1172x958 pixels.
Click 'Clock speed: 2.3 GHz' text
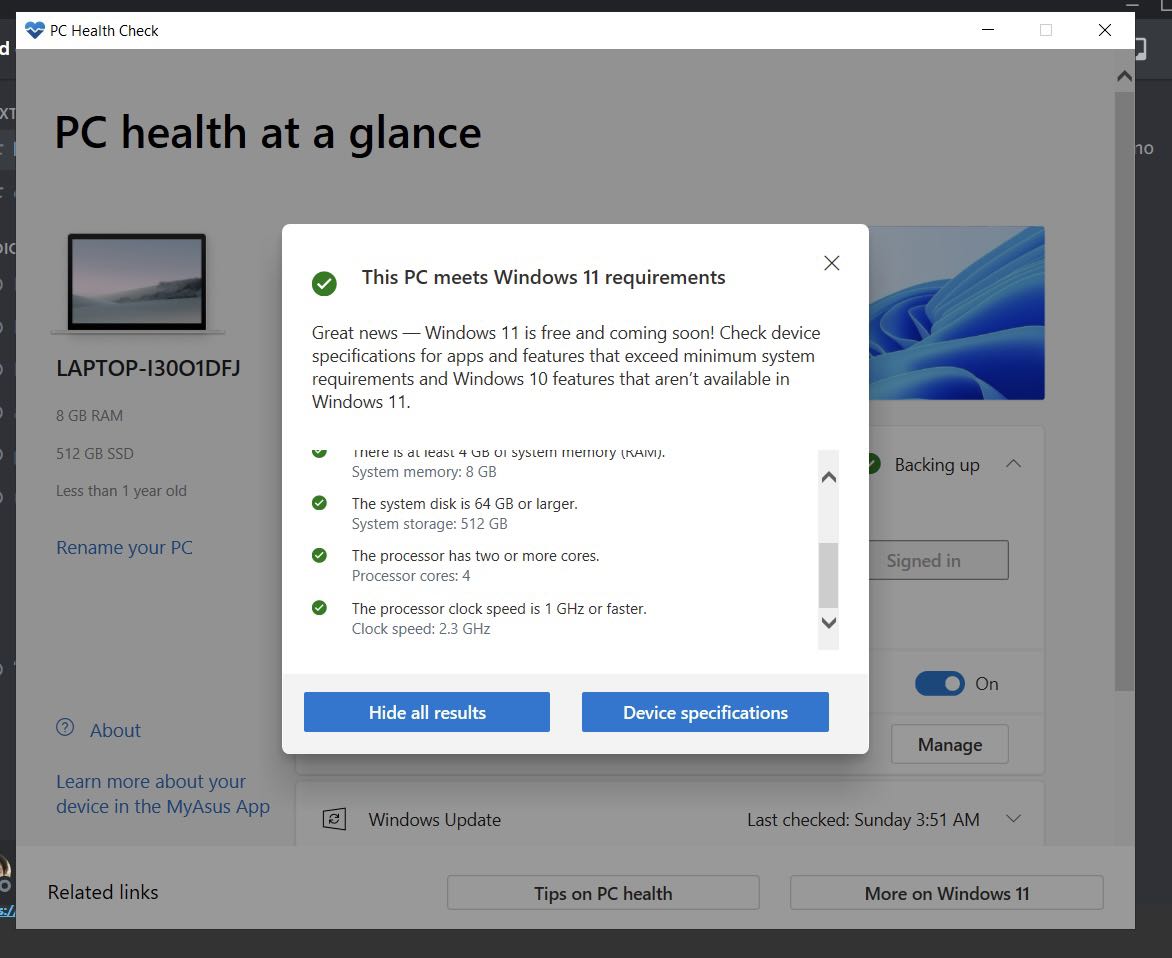click(x=421, y=629)
